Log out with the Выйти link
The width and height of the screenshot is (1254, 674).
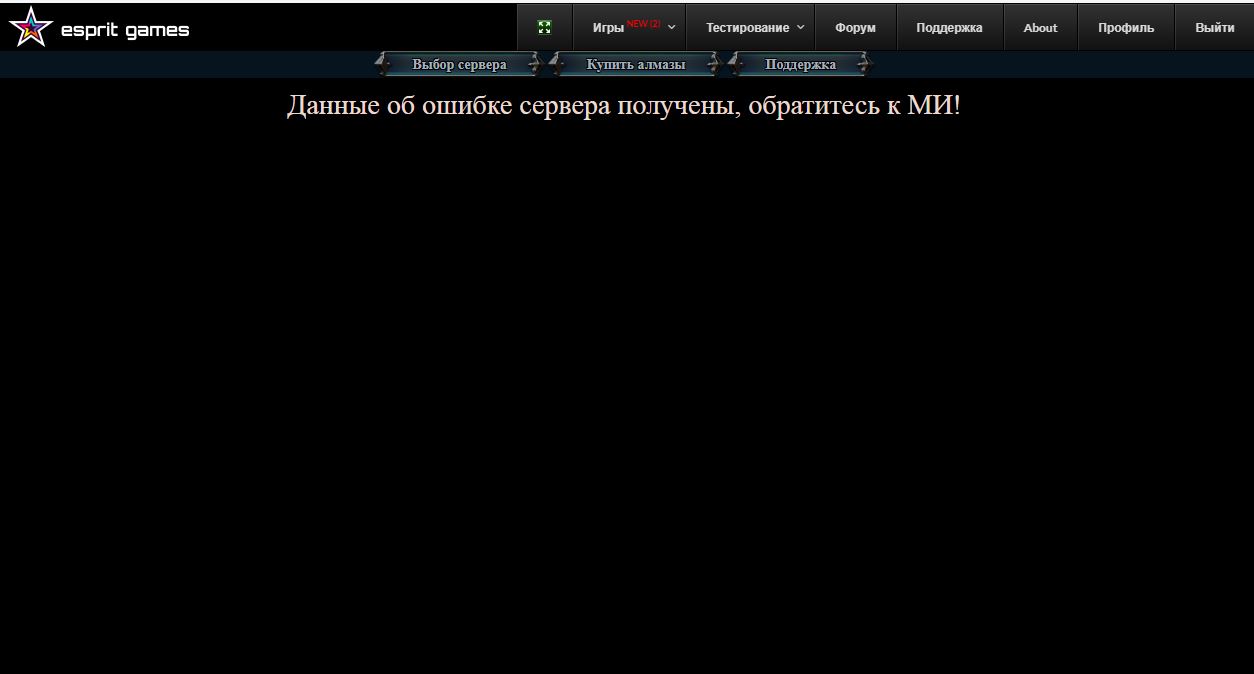[1214, 27]
